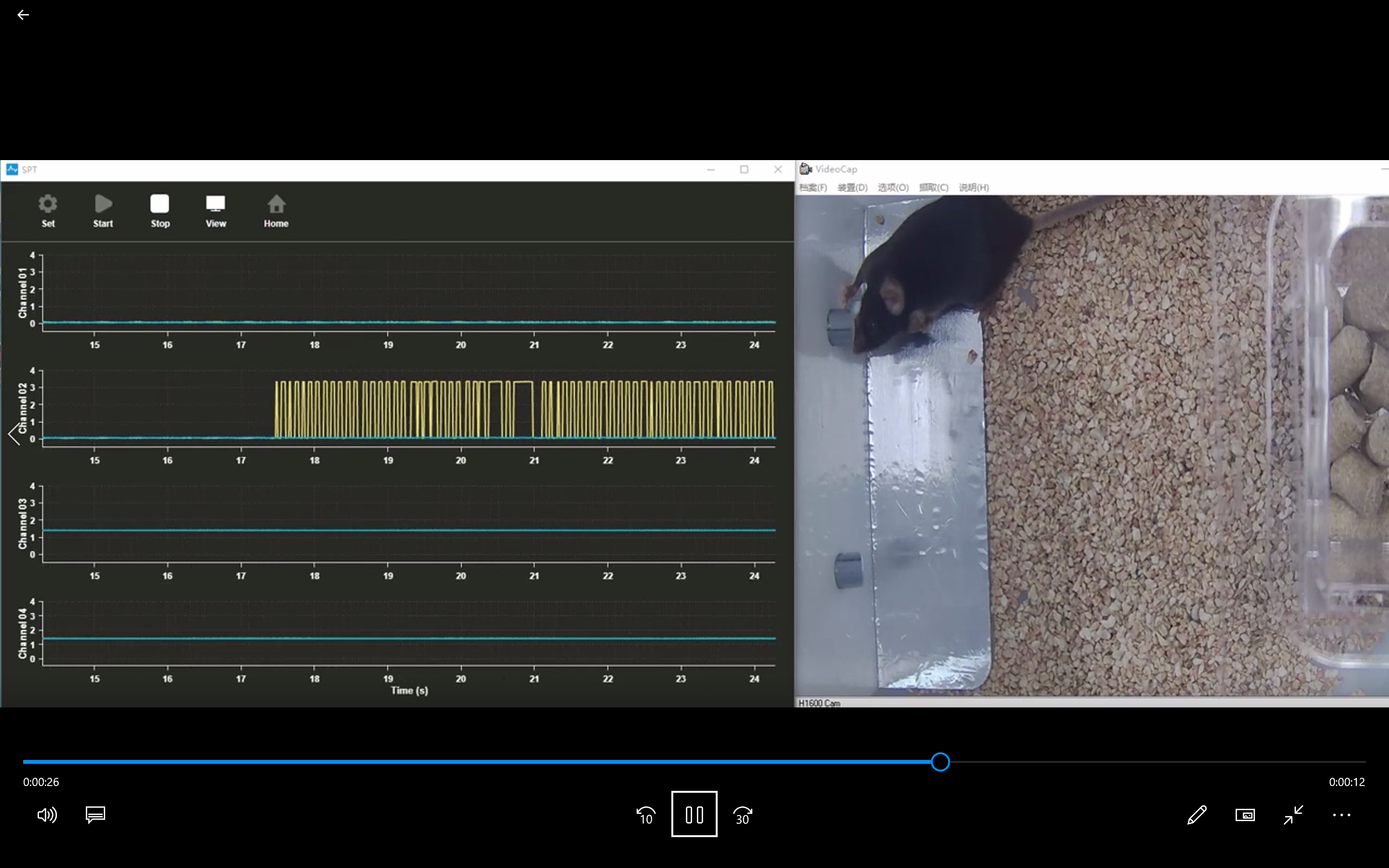1389x868 pixels.
Task: Go Home via the house icon
Action: [275, 210]
